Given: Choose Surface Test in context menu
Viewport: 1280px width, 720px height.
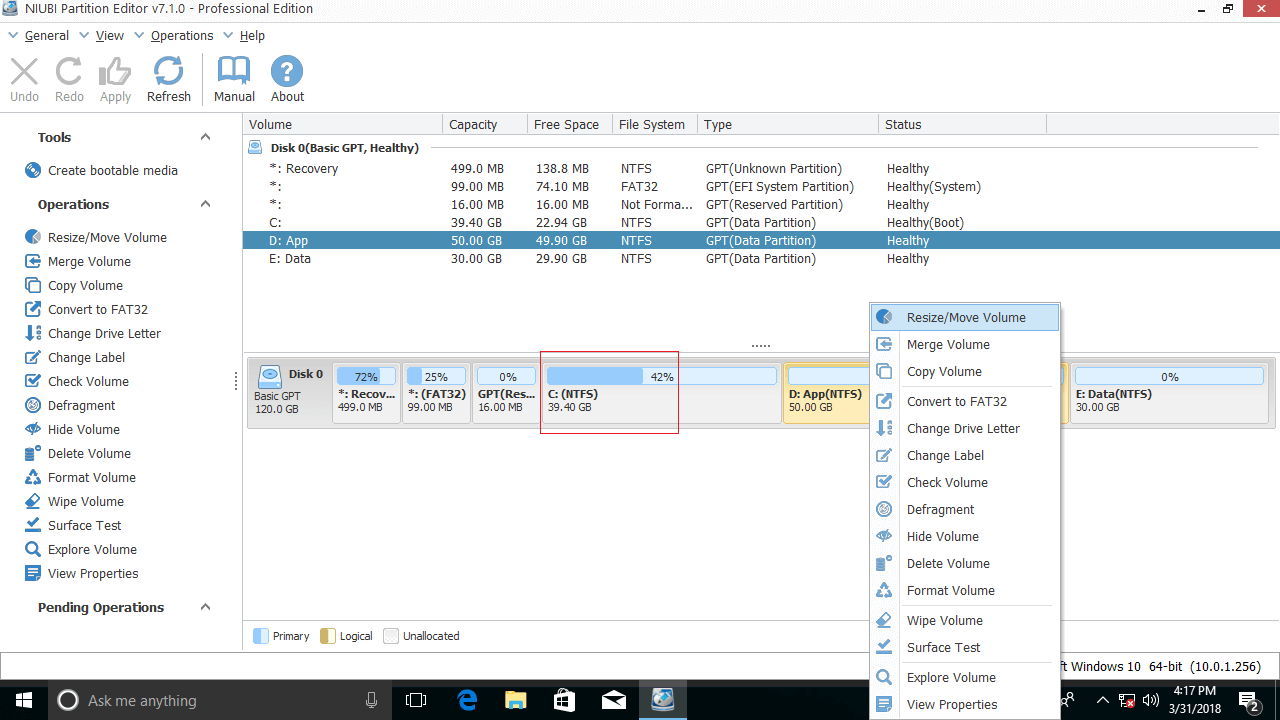Looking at the screenshot, I should coord(965,647).
